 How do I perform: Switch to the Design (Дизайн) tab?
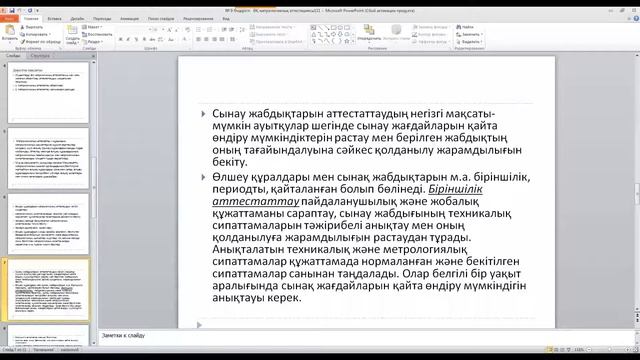tap(77, 19)
